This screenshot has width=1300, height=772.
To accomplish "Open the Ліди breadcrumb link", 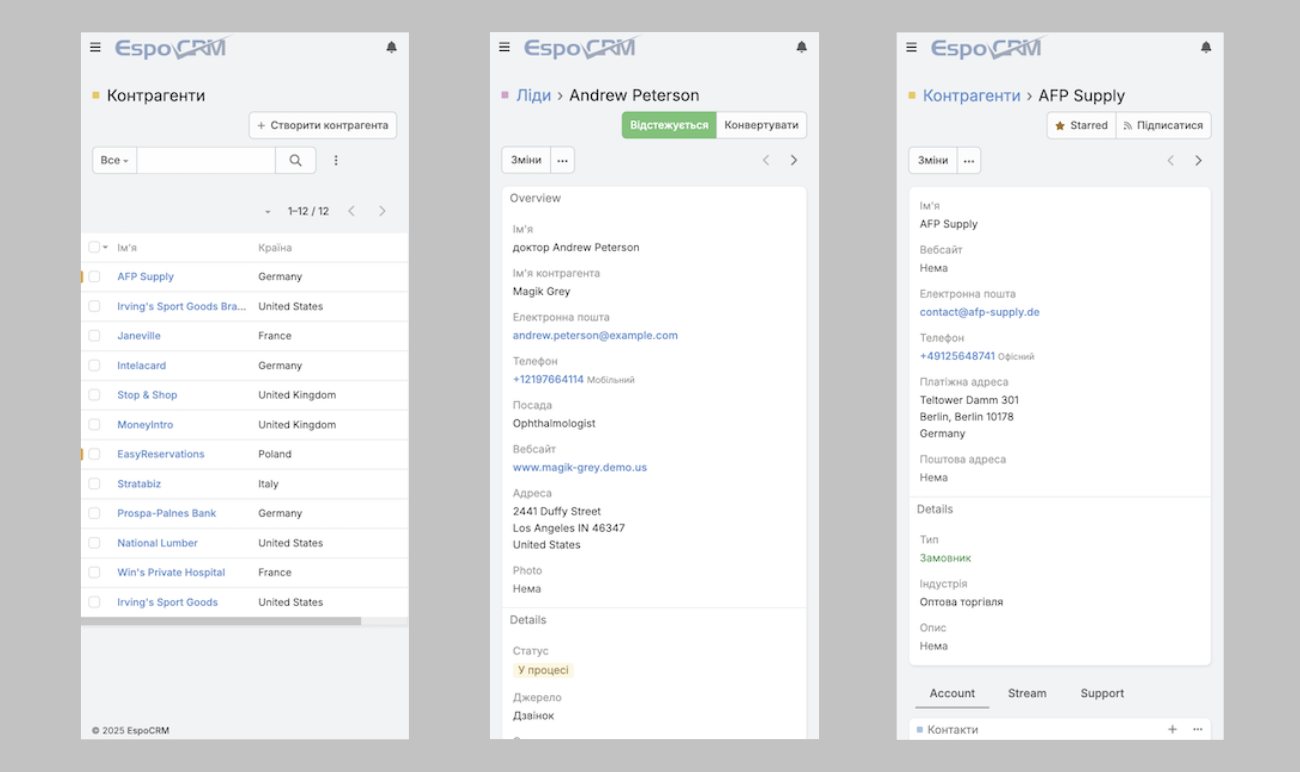I will pos(534,96).
